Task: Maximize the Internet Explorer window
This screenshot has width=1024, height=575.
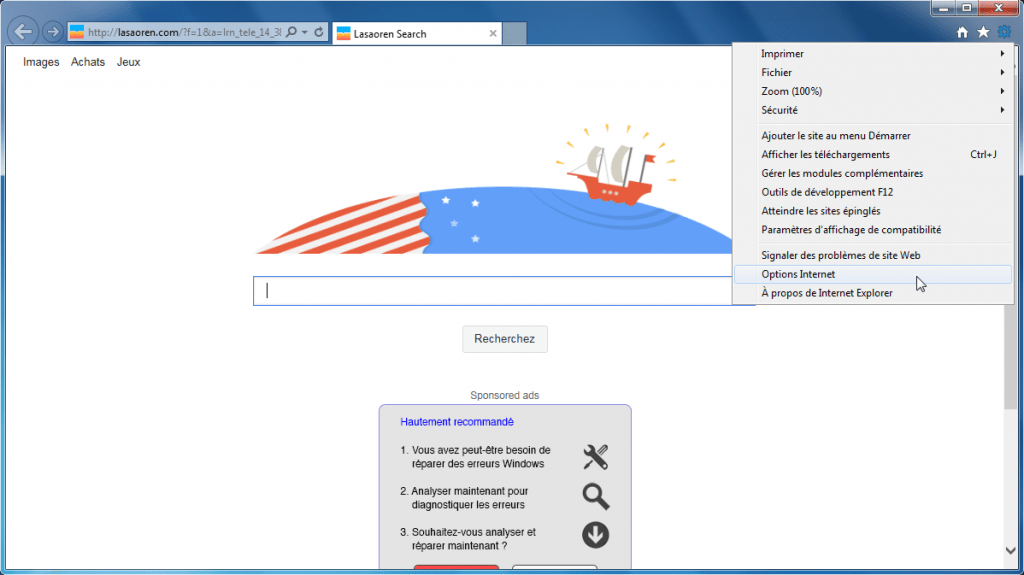Action: click(x=967, y=8)
